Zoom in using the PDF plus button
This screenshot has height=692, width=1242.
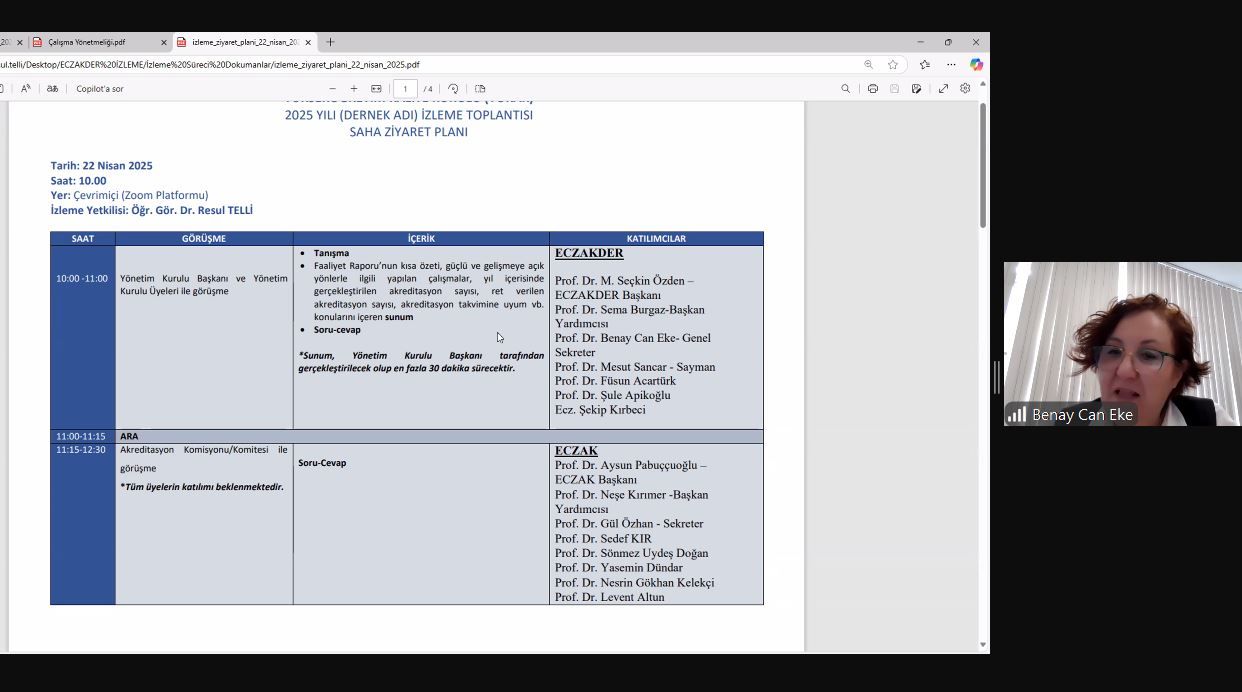coord(354,89)
